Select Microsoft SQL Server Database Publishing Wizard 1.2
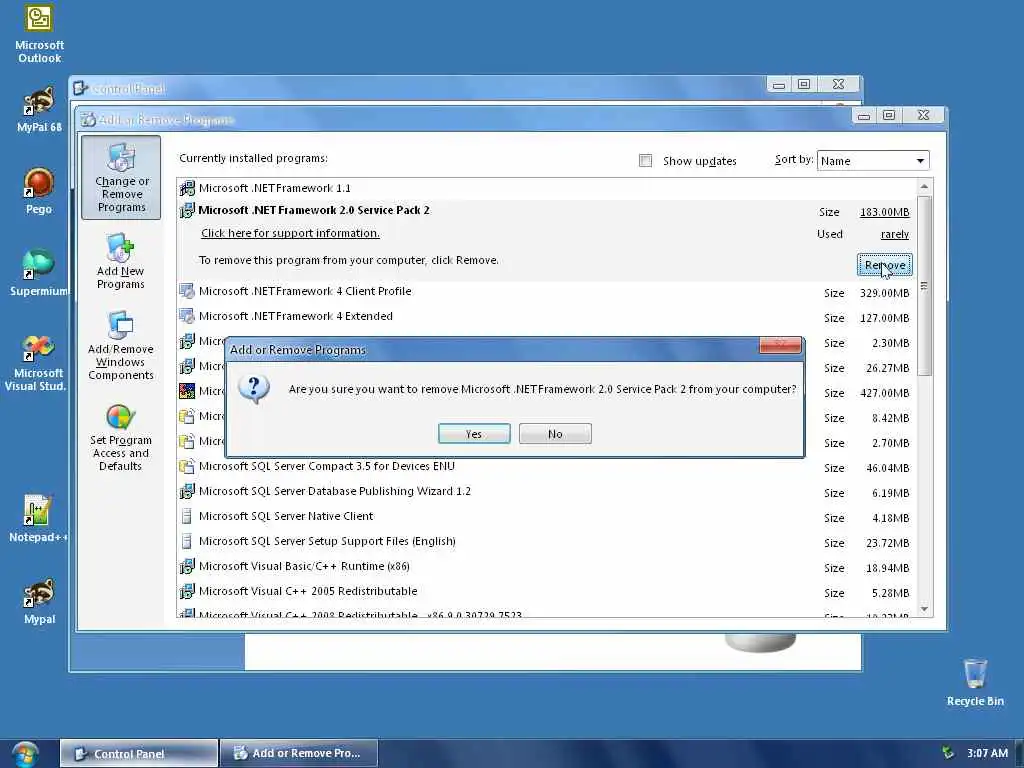1024x768 pixels. pyautogui.click(x=546, y=492)
